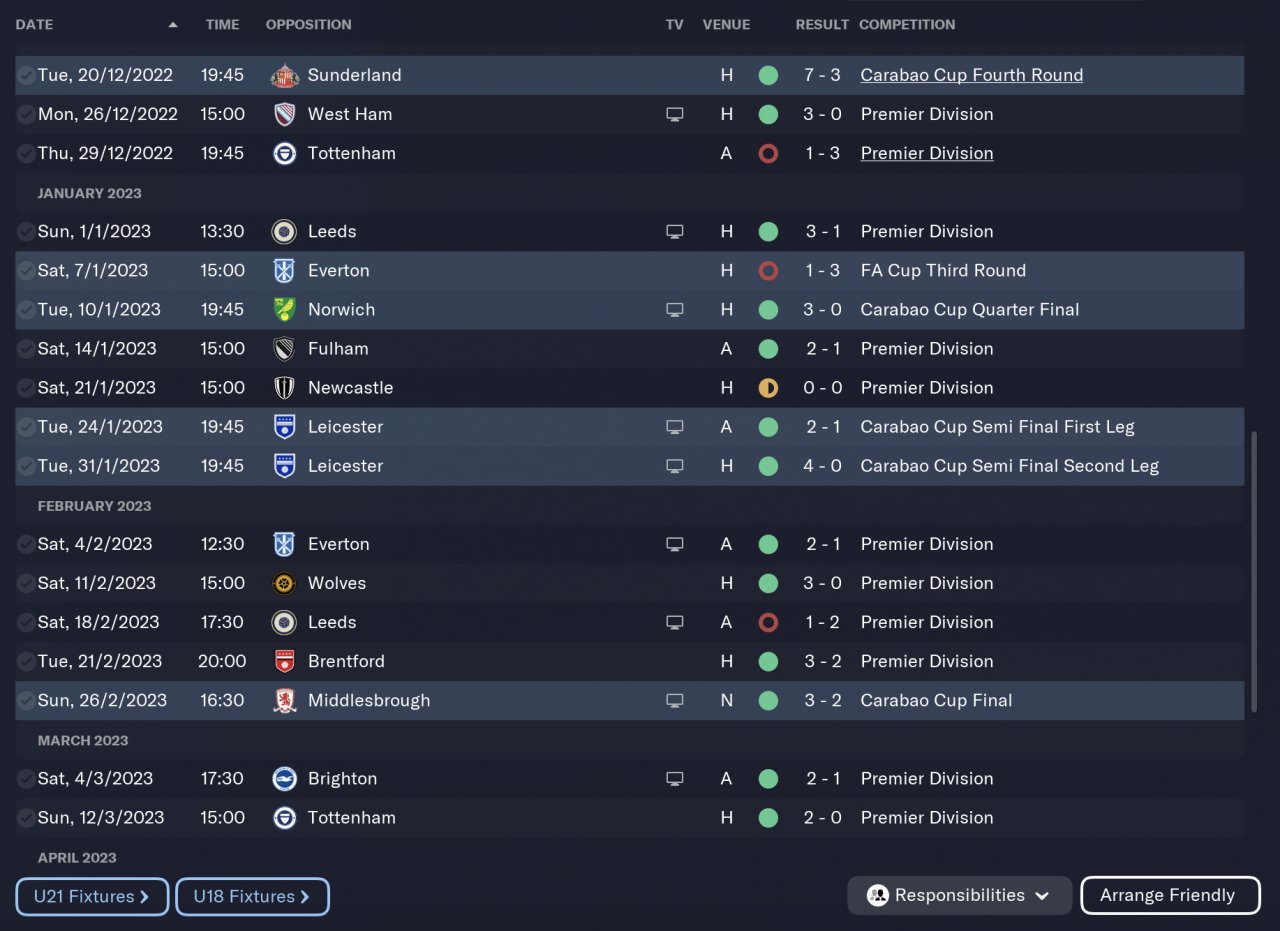Image resolution: width=1280 pixels, height=931 pixels.
Task: Click the Arrange Friendly button
Action: click(x=1169, y=896)
